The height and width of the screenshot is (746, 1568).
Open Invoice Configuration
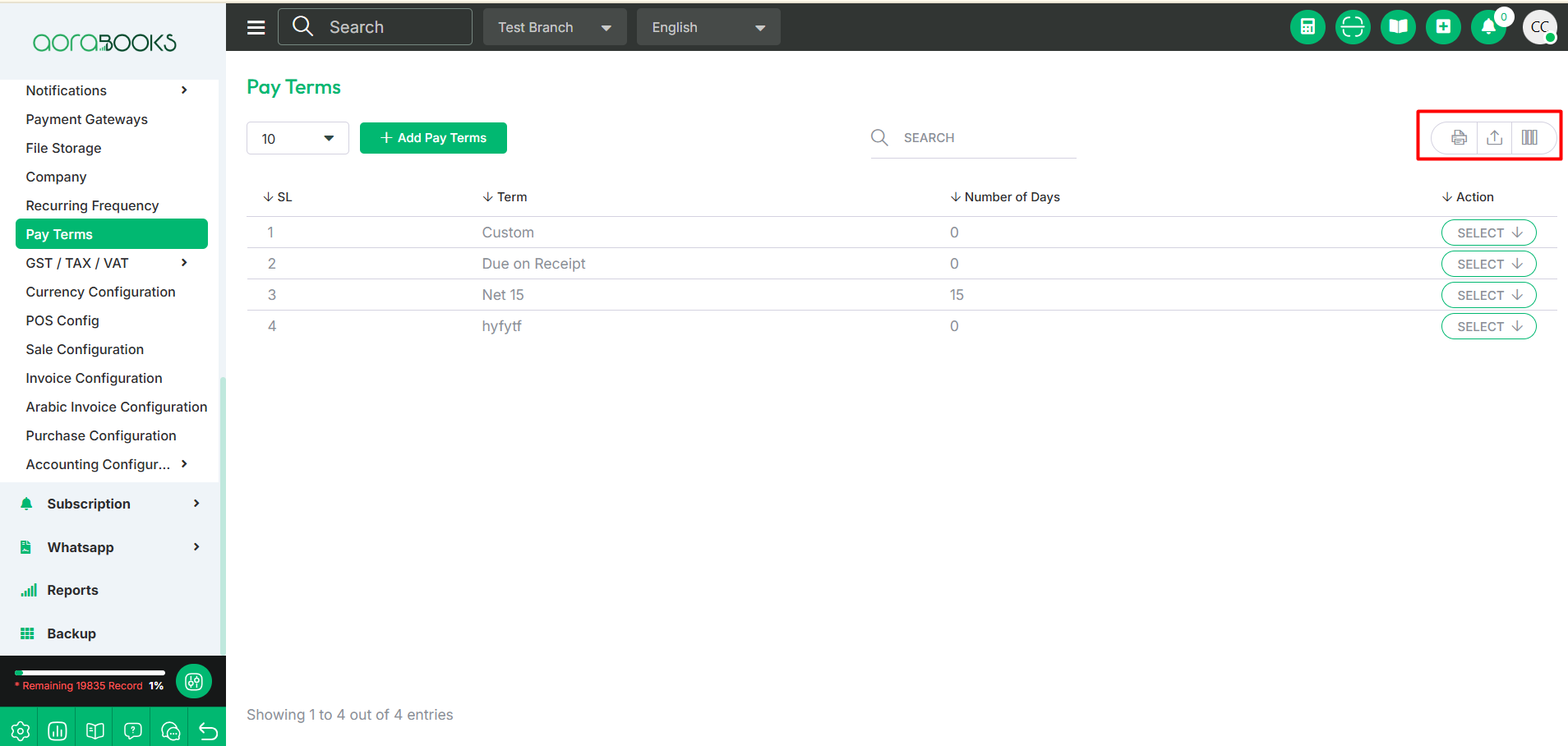94,378
